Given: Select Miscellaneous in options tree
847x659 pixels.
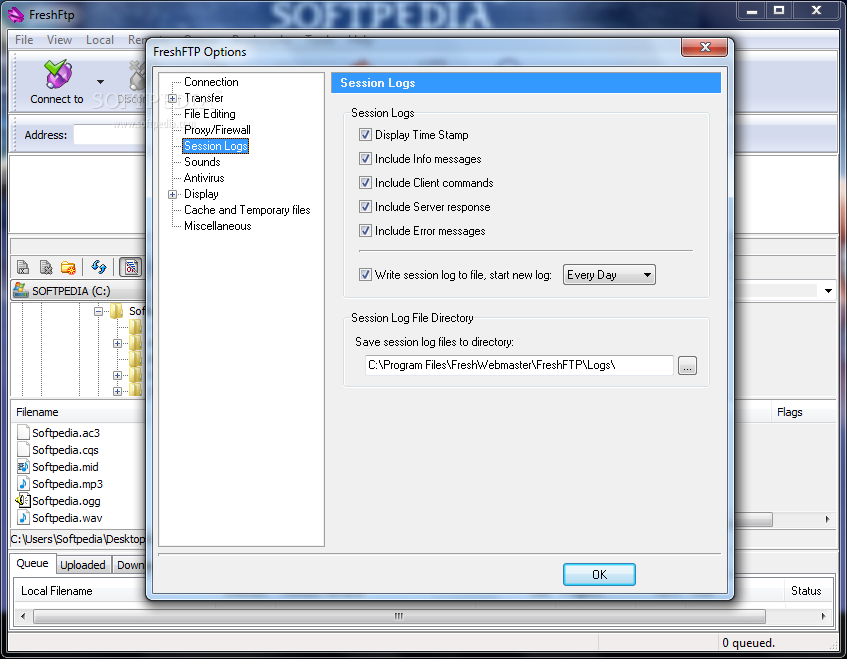Looking at the screenshot, I should coord(218,226).
